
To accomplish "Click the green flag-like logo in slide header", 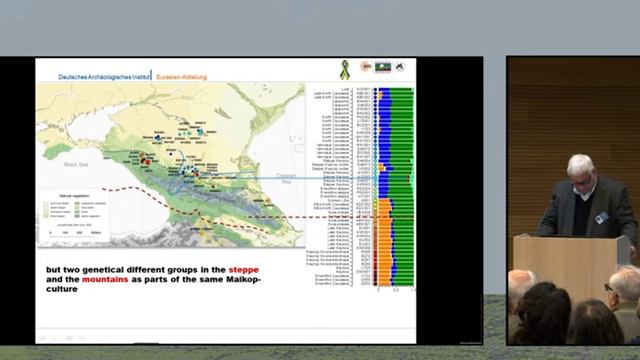I will [383, 67].
